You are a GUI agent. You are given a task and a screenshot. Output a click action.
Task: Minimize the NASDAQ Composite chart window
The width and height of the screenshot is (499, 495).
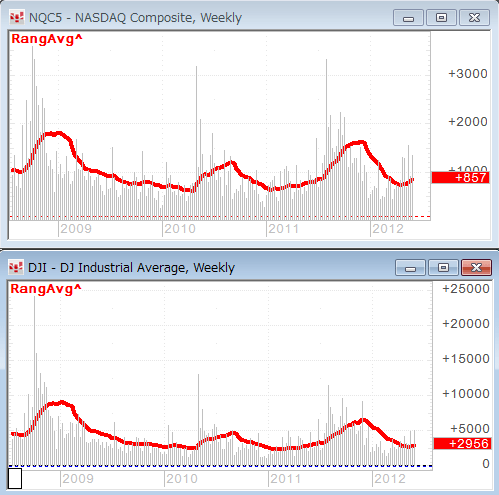click(x=408, y=18)
